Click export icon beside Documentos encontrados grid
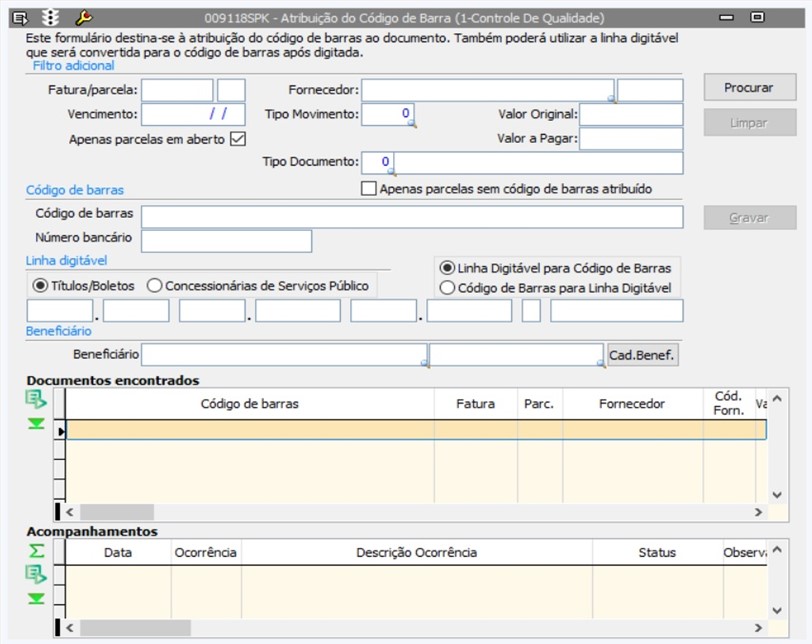 point(36,400)
